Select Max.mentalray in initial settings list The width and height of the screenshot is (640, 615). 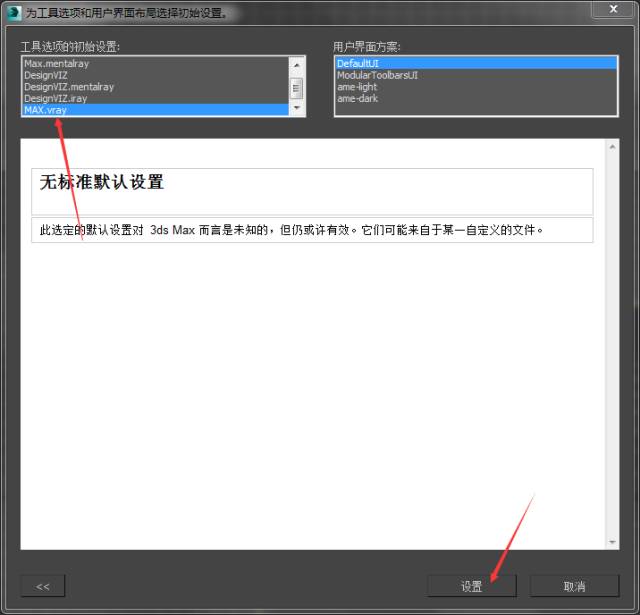(156, 64)
